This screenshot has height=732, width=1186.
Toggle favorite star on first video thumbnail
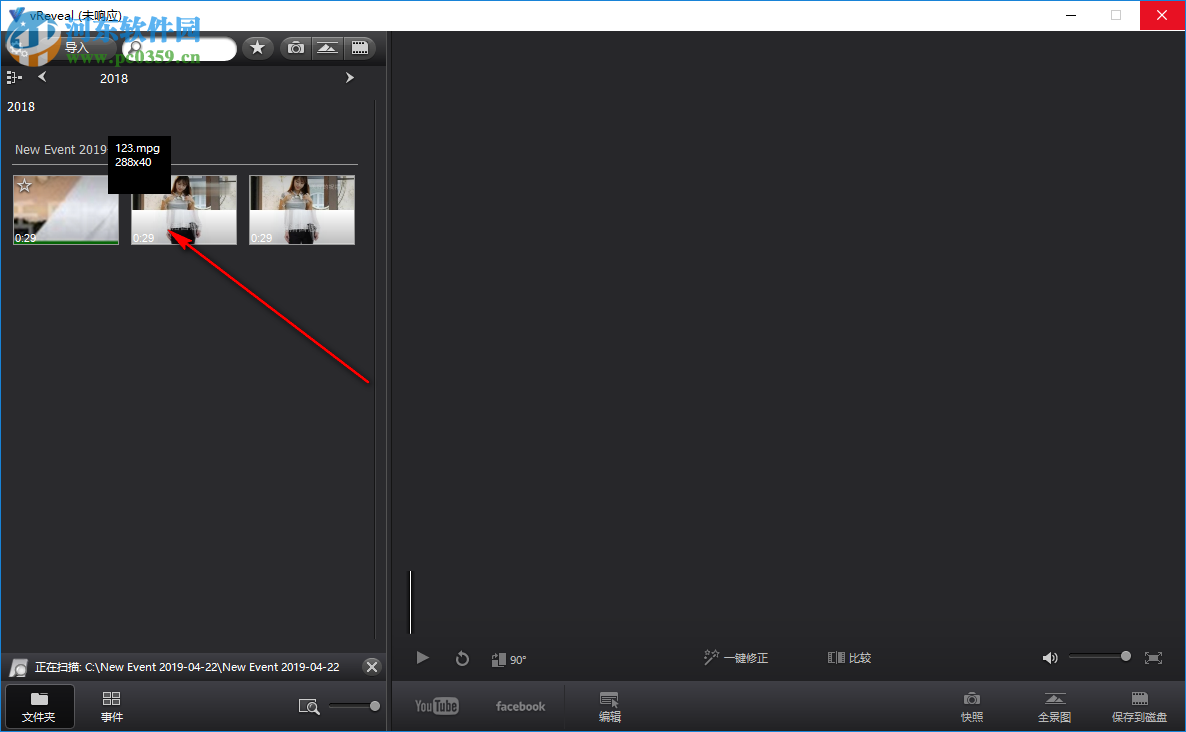click(24, 185)
